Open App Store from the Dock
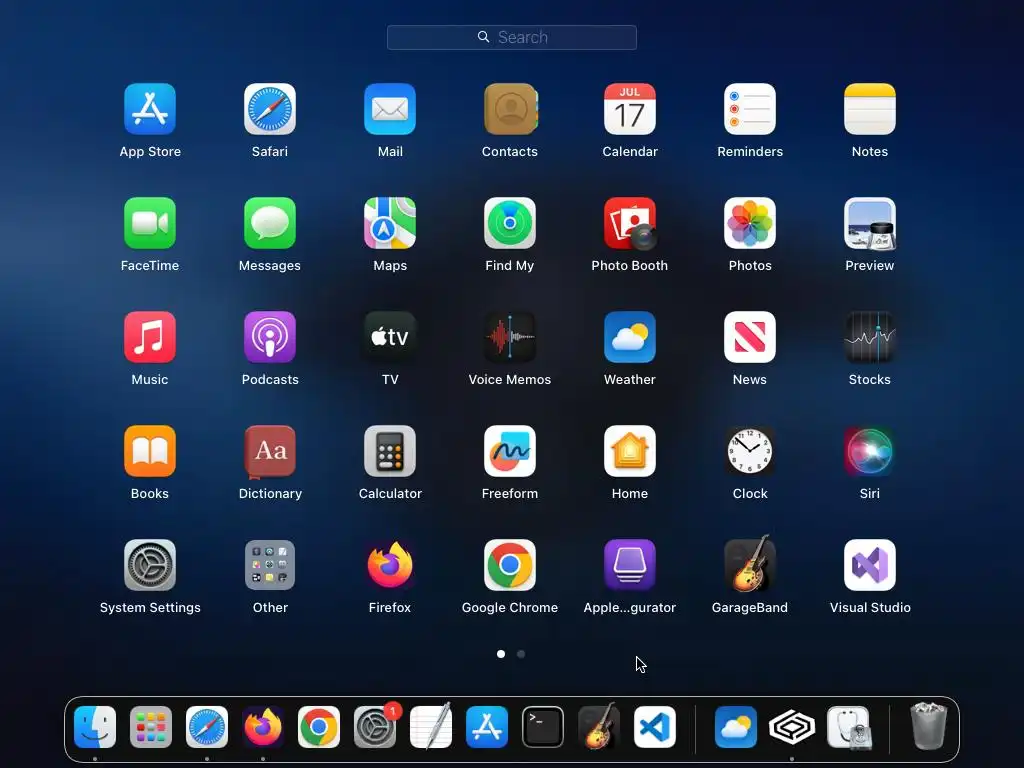Image resolution: width=1024 pixels, height=768 pixels. pos(487,727)
